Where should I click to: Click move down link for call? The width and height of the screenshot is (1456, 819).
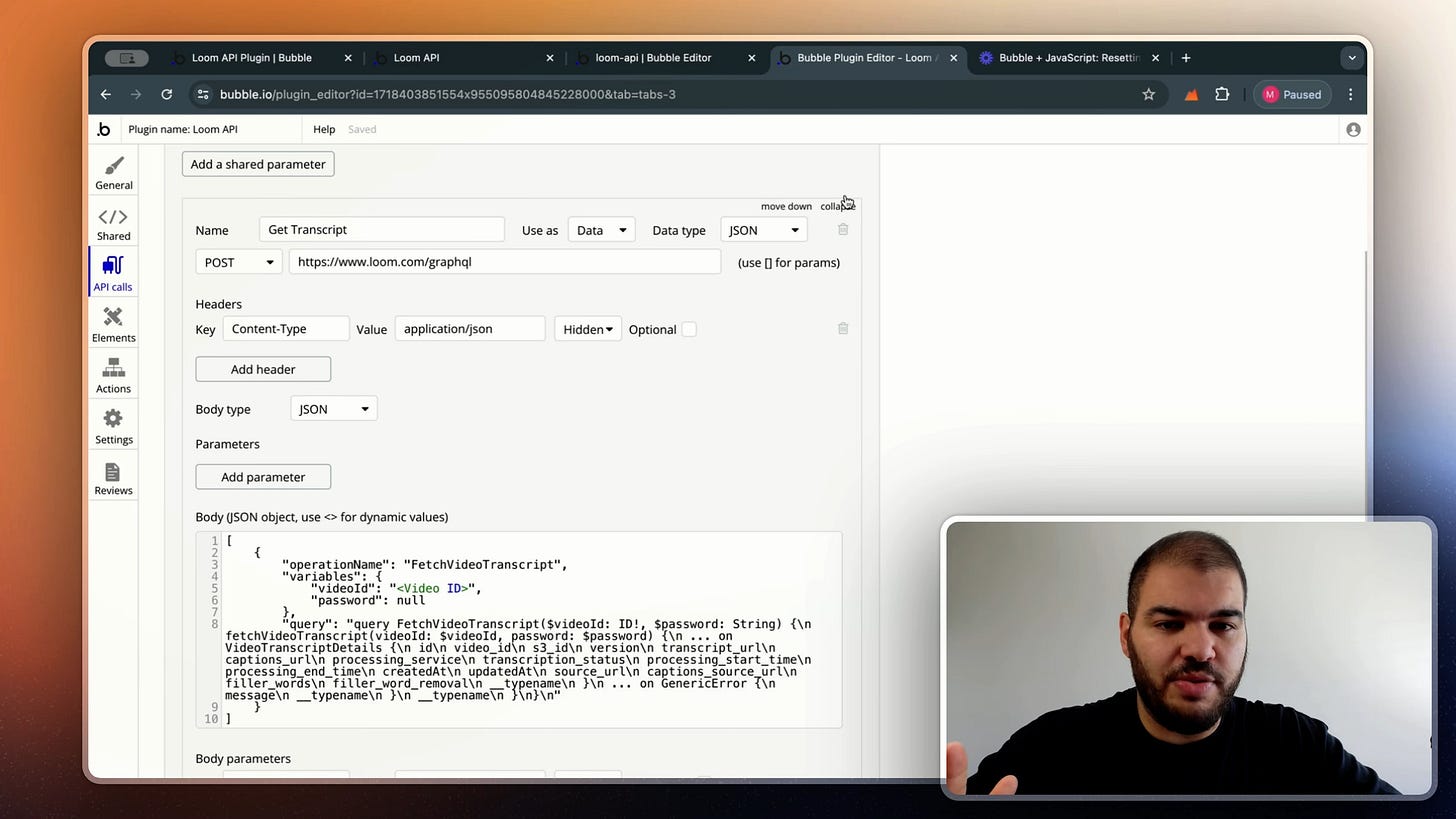coord(786,206)
